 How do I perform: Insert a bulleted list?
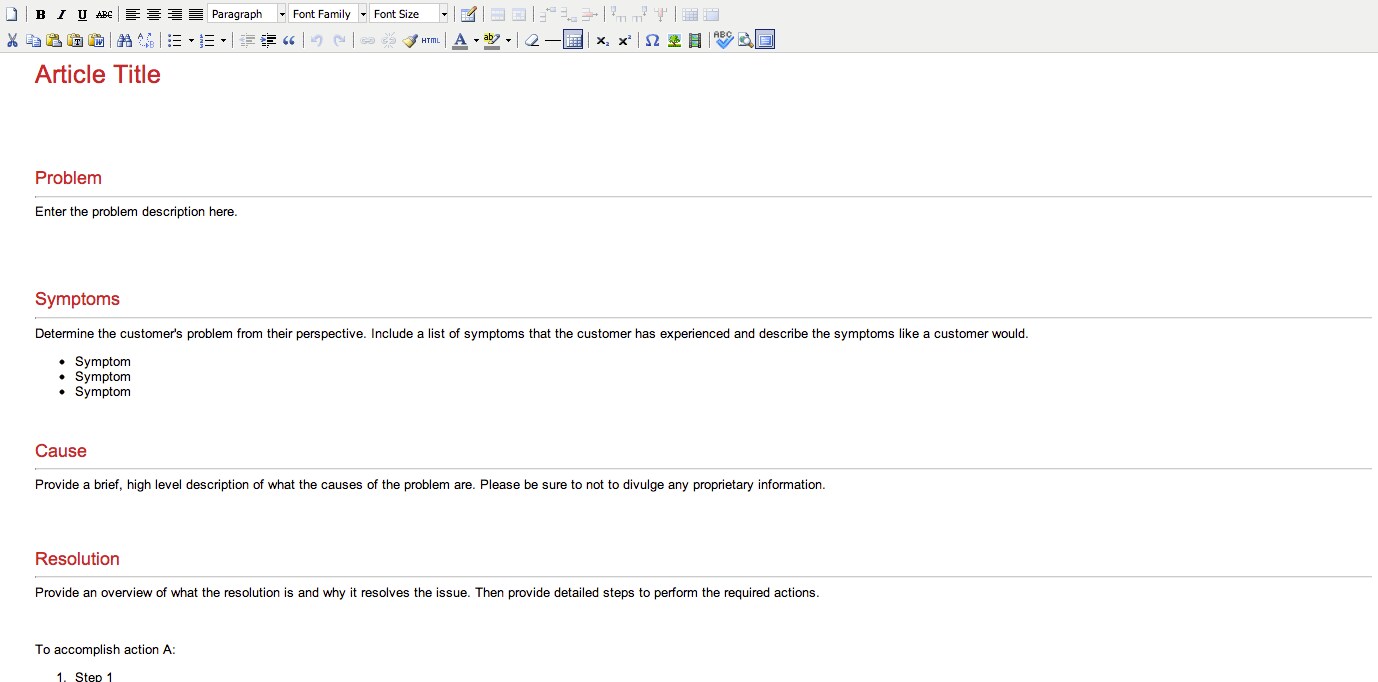pyautogui.click(x=174, y=40)
